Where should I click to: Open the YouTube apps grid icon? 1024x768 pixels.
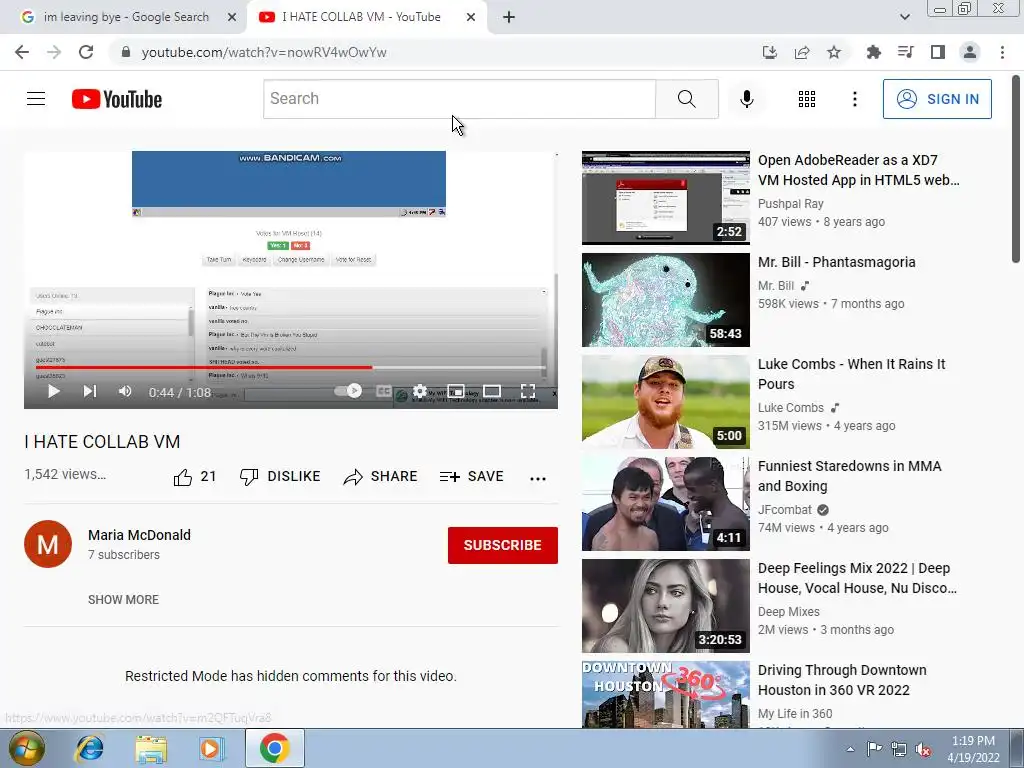tap(807, 99)
